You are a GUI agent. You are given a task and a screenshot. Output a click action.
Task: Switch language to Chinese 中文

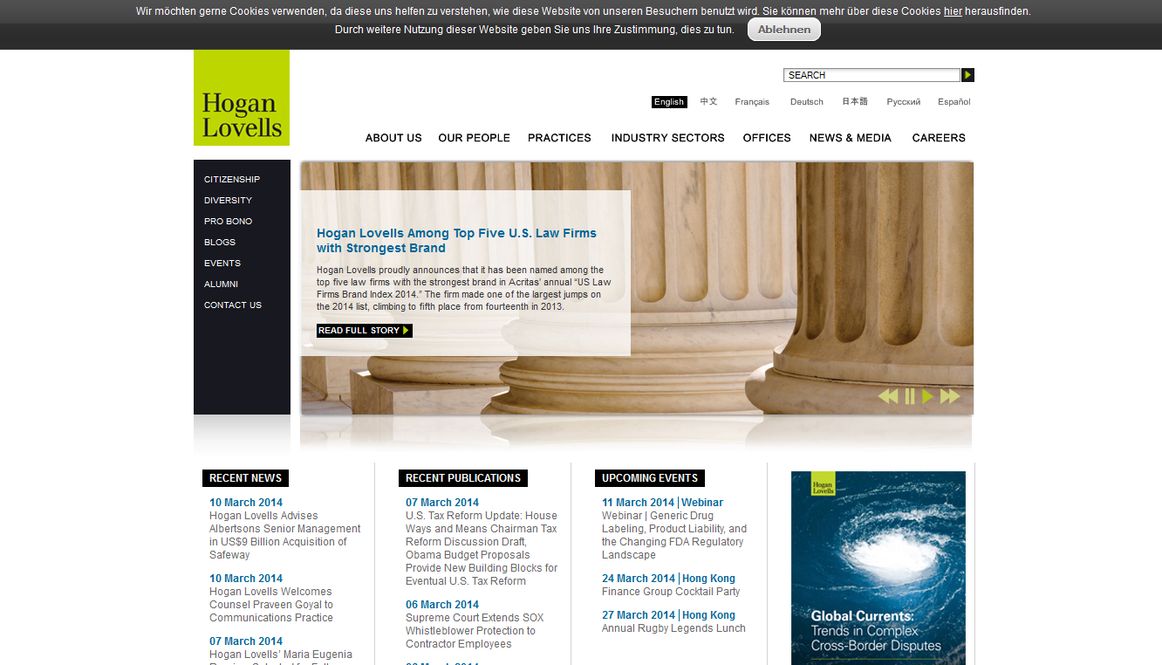(x=708, y=102)
